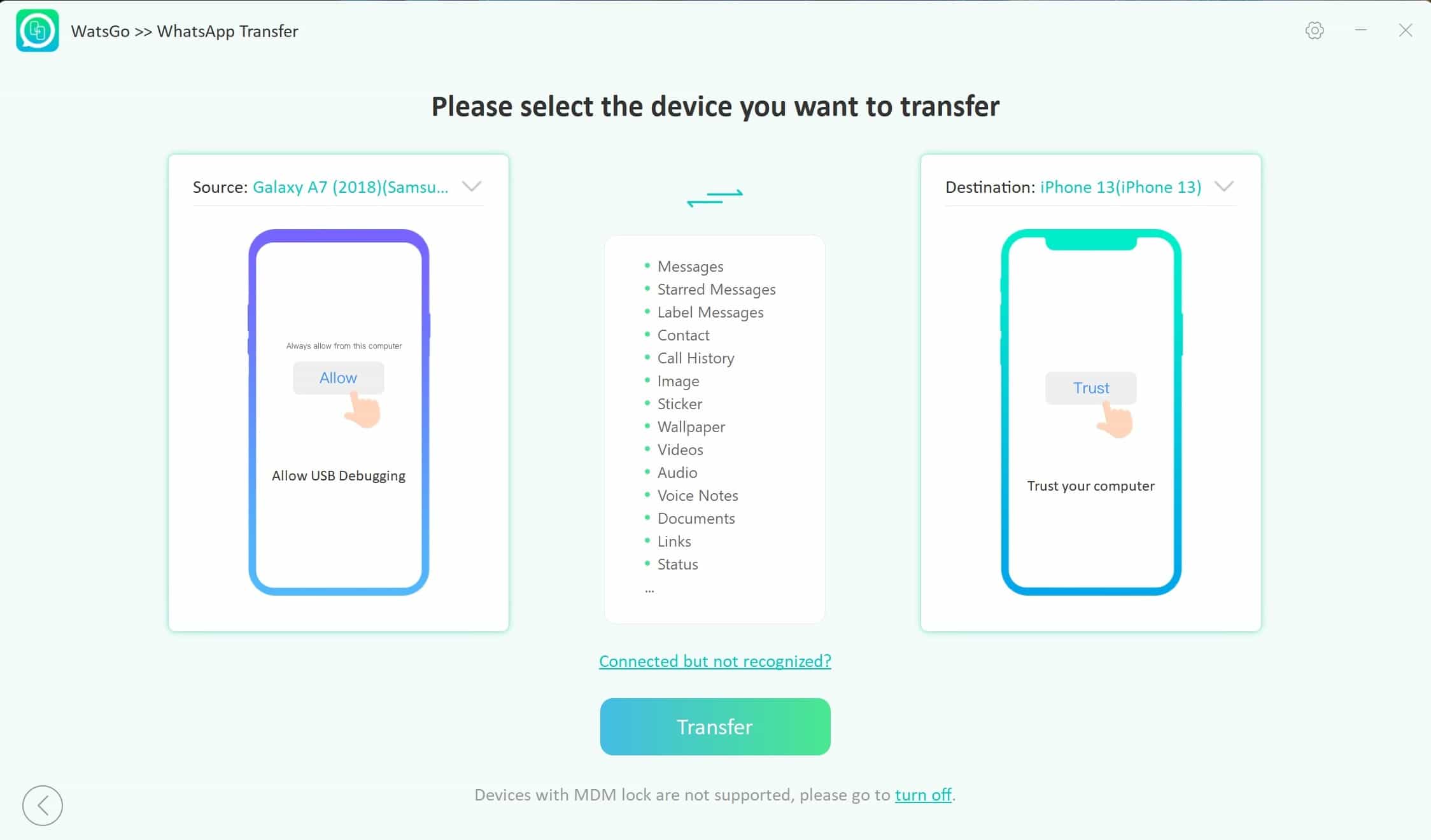The width and height of the screenshot is (1431, 840).
Task: Minimize the WatsGo window
Action: pyautogui.click(x=1361, y=30)
